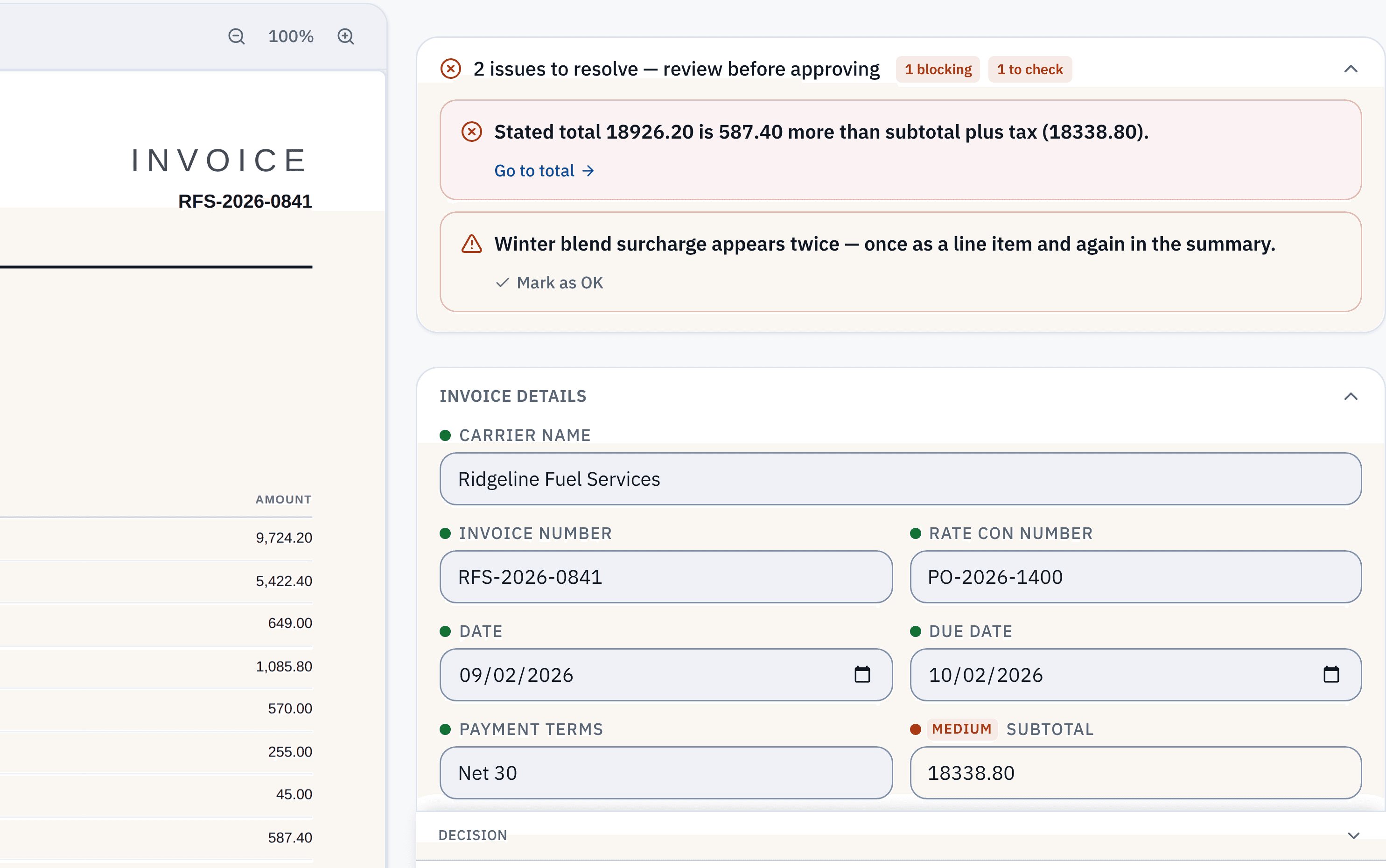The image size is (1386, 868).
Task: Click the red status dot beside Subtotal
Action: (916, 729)
